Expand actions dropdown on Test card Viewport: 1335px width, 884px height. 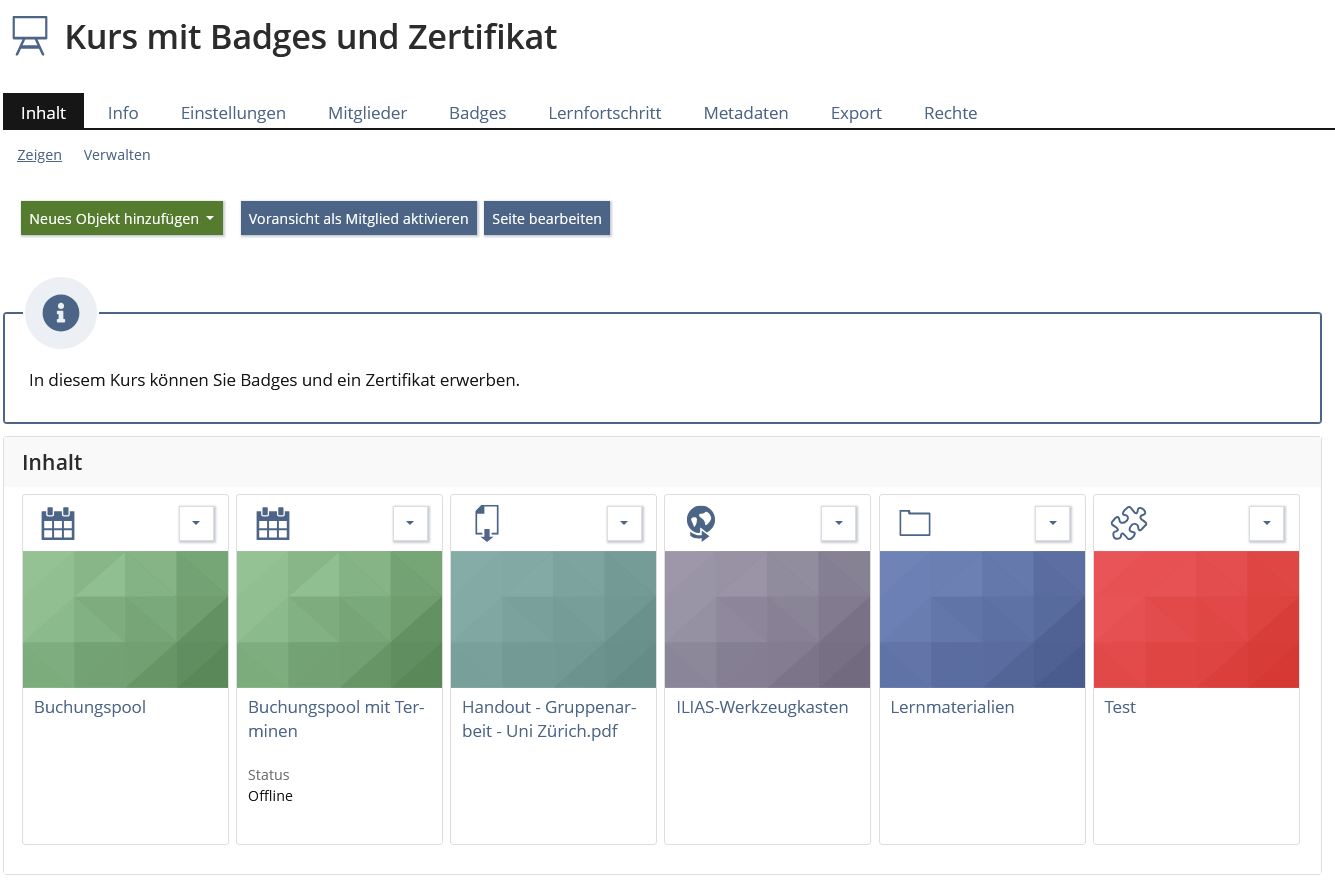coord(1266,523)
